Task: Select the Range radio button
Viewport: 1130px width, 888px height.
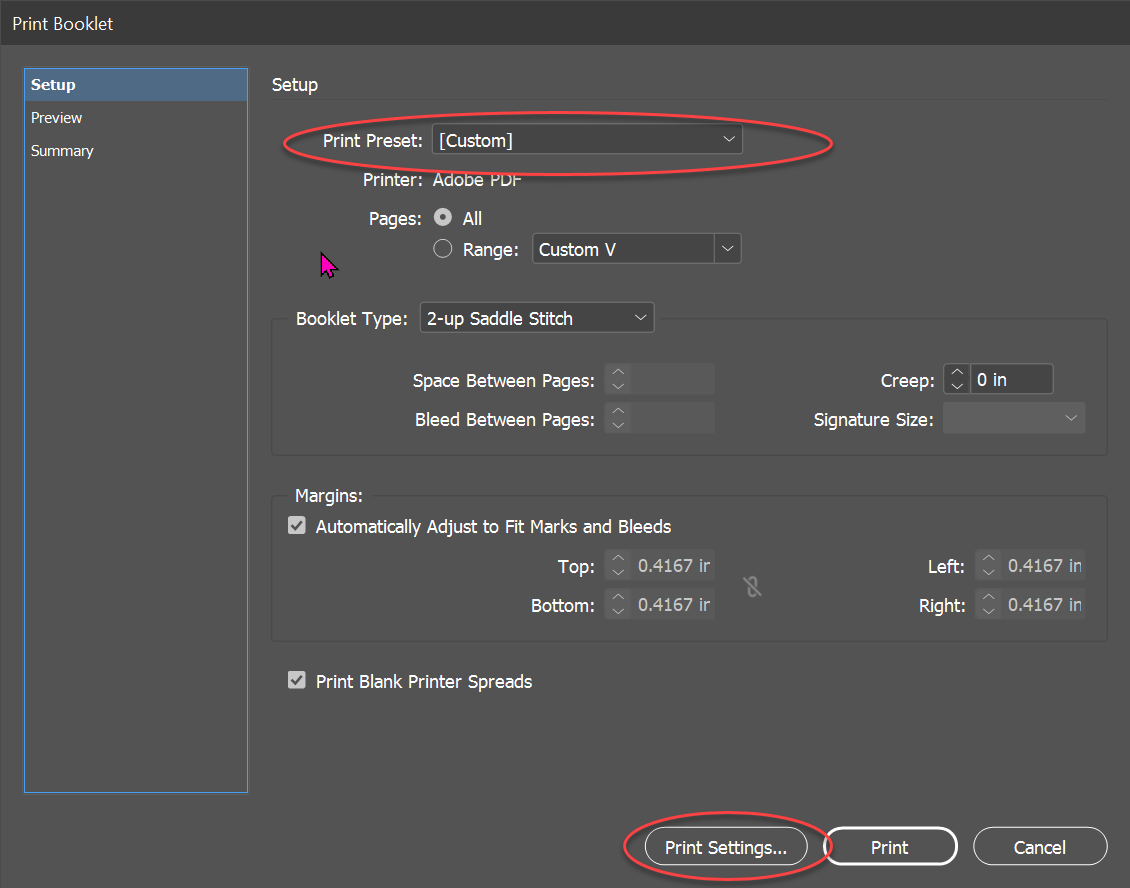Action: point(442,249)
